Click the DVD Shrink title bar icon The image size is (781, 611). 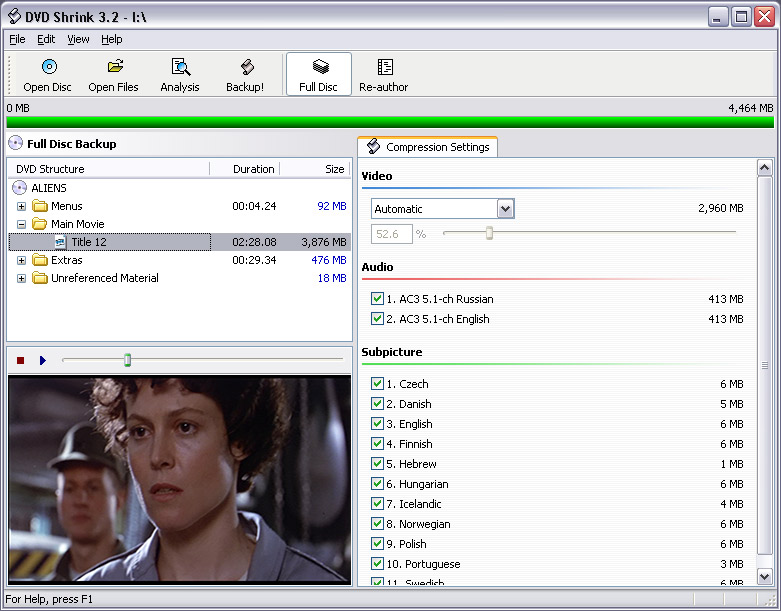14,16
